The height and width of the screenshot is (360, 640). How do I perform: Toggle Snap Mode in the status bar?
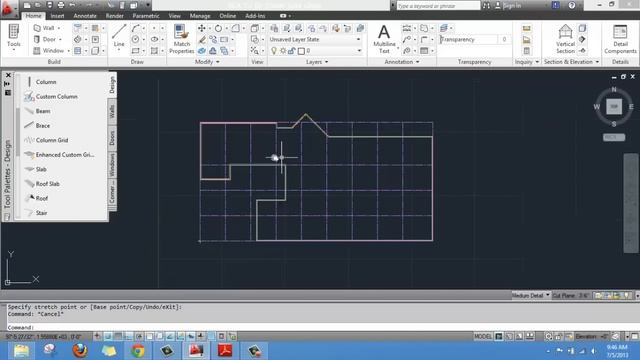pyautogui.click(x=108, y=336)
